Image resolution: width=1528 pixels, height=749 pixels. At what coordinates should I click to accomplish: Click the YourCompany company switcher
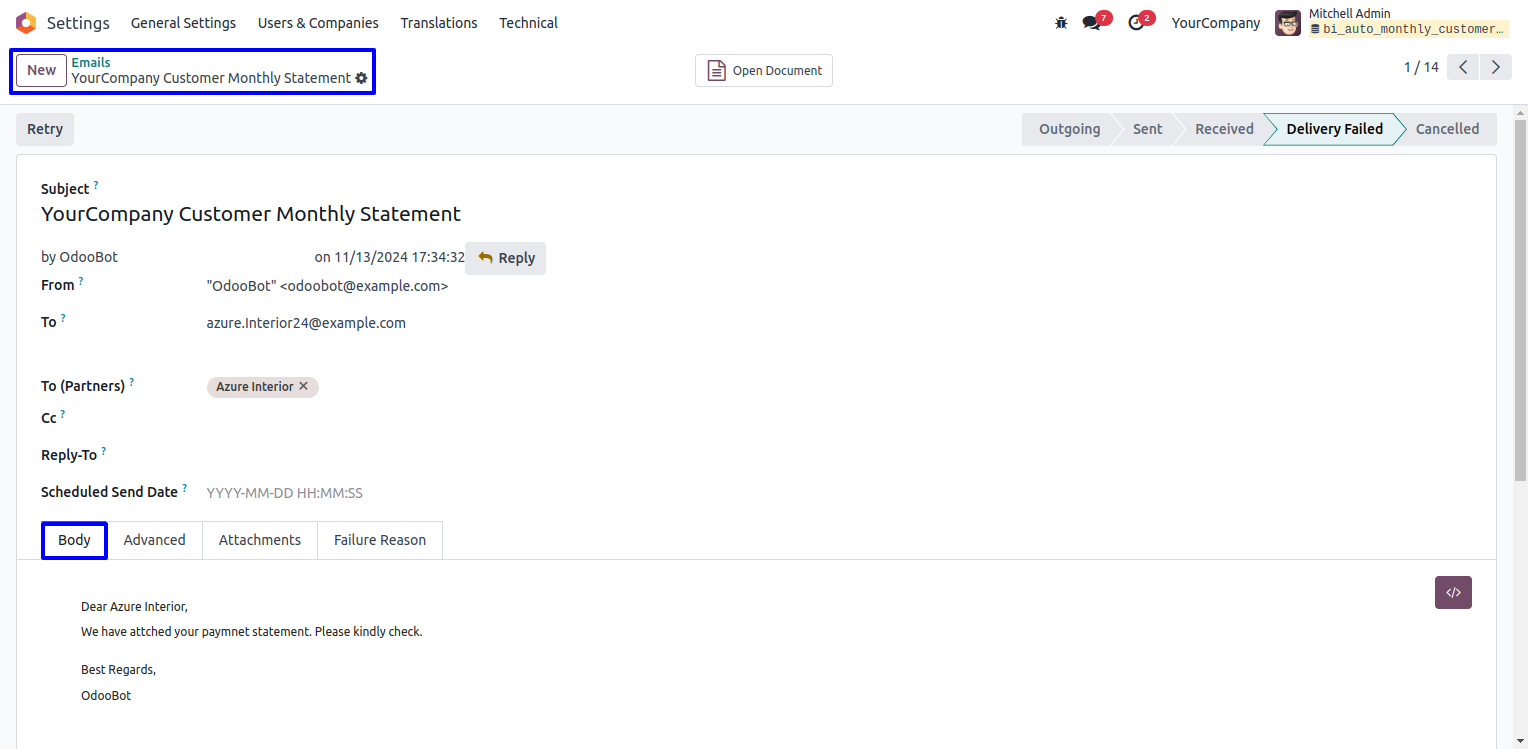coord(1216,23)
